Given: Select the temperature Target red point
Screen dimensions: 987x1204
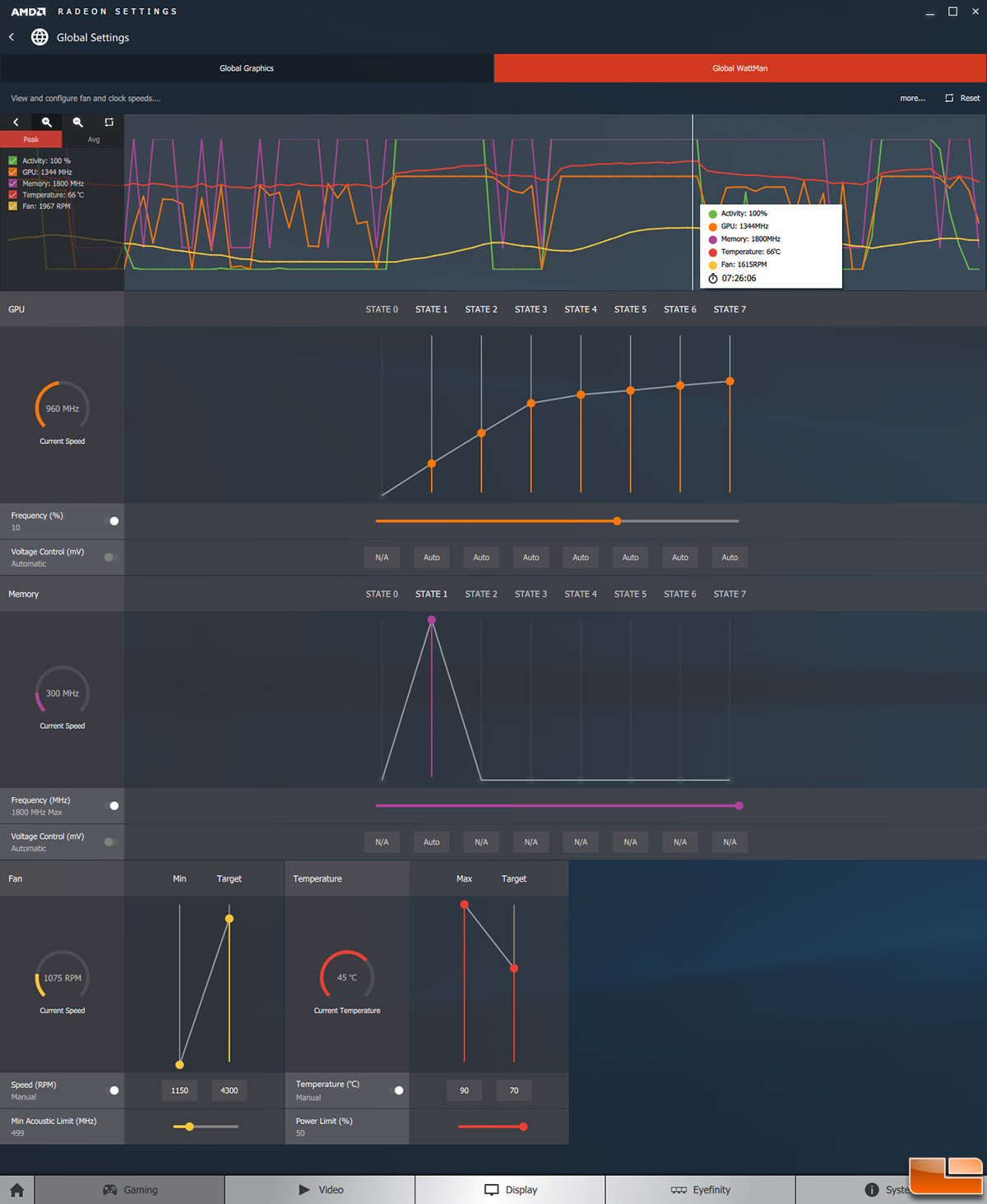Looking at the screenshot, I should coord(514,969).
